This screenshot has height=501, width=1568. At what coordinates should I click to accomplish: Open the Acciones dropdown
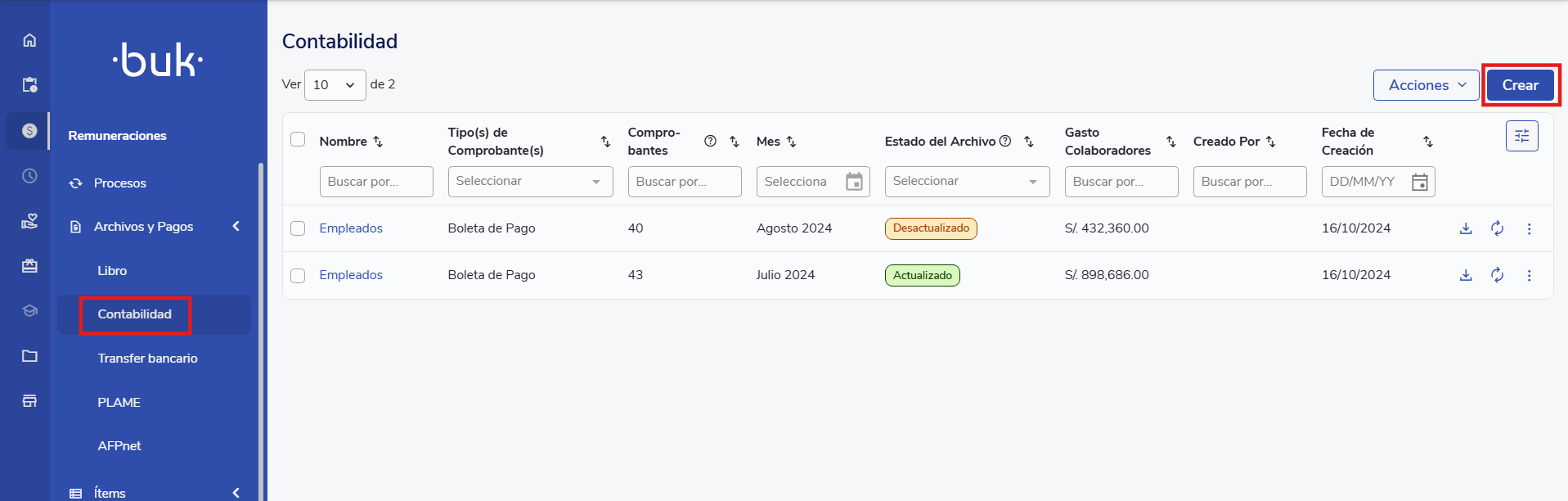click(1426, 85)
